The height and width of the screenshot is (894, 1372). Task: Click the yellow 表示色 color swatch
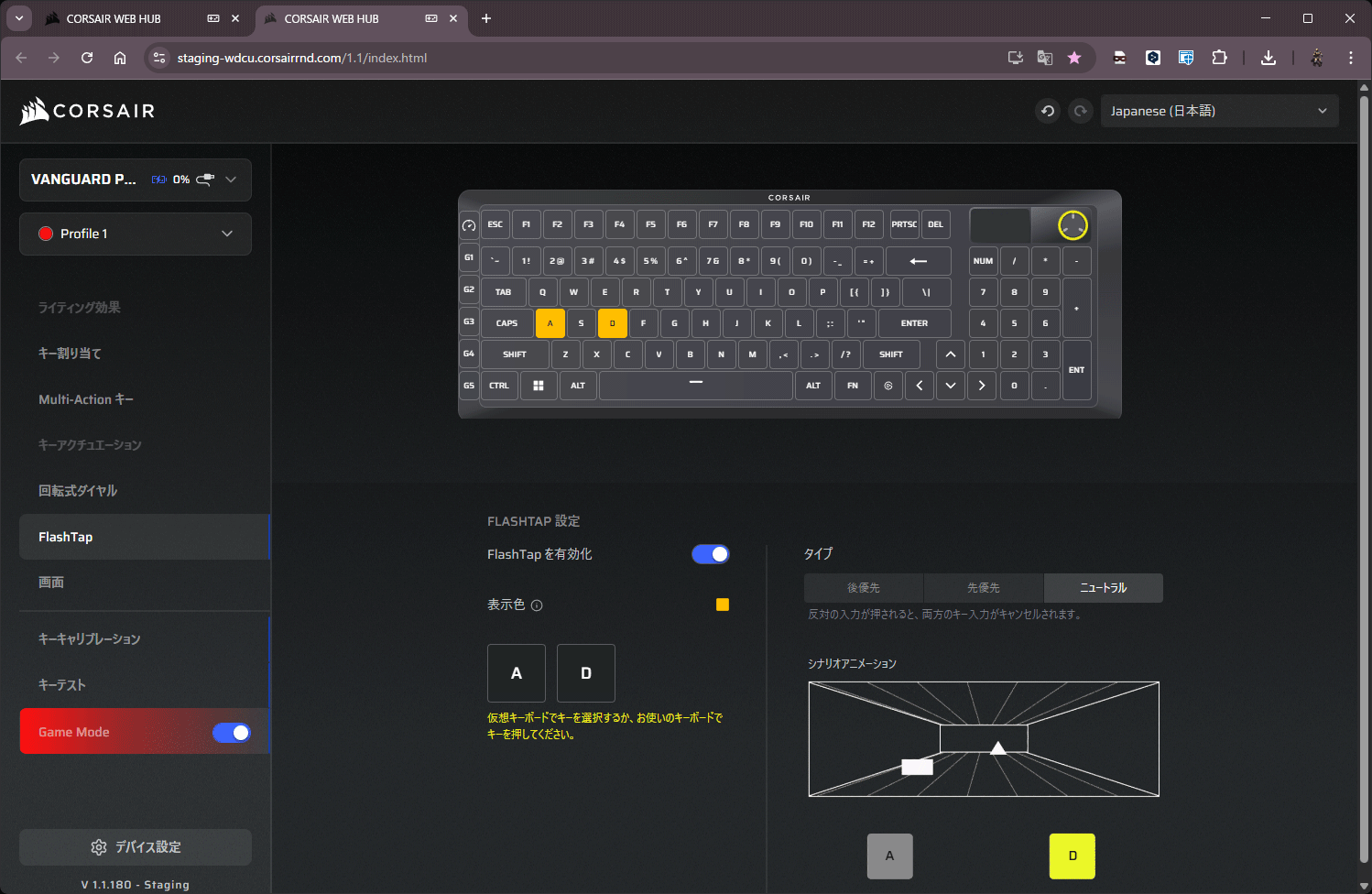(723, 605)
